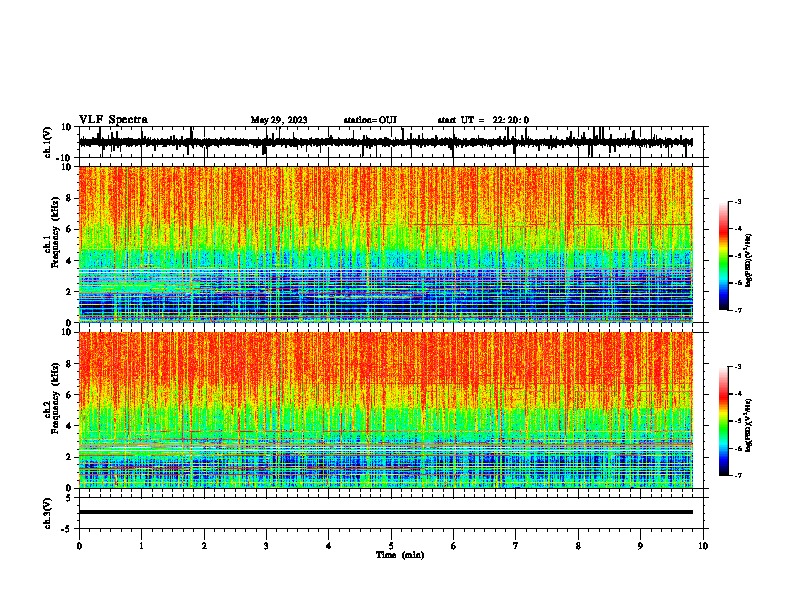Click time axis tick label "7"
Screen dimensions: 792x612
pyautogui.click(x=516, y=546)
